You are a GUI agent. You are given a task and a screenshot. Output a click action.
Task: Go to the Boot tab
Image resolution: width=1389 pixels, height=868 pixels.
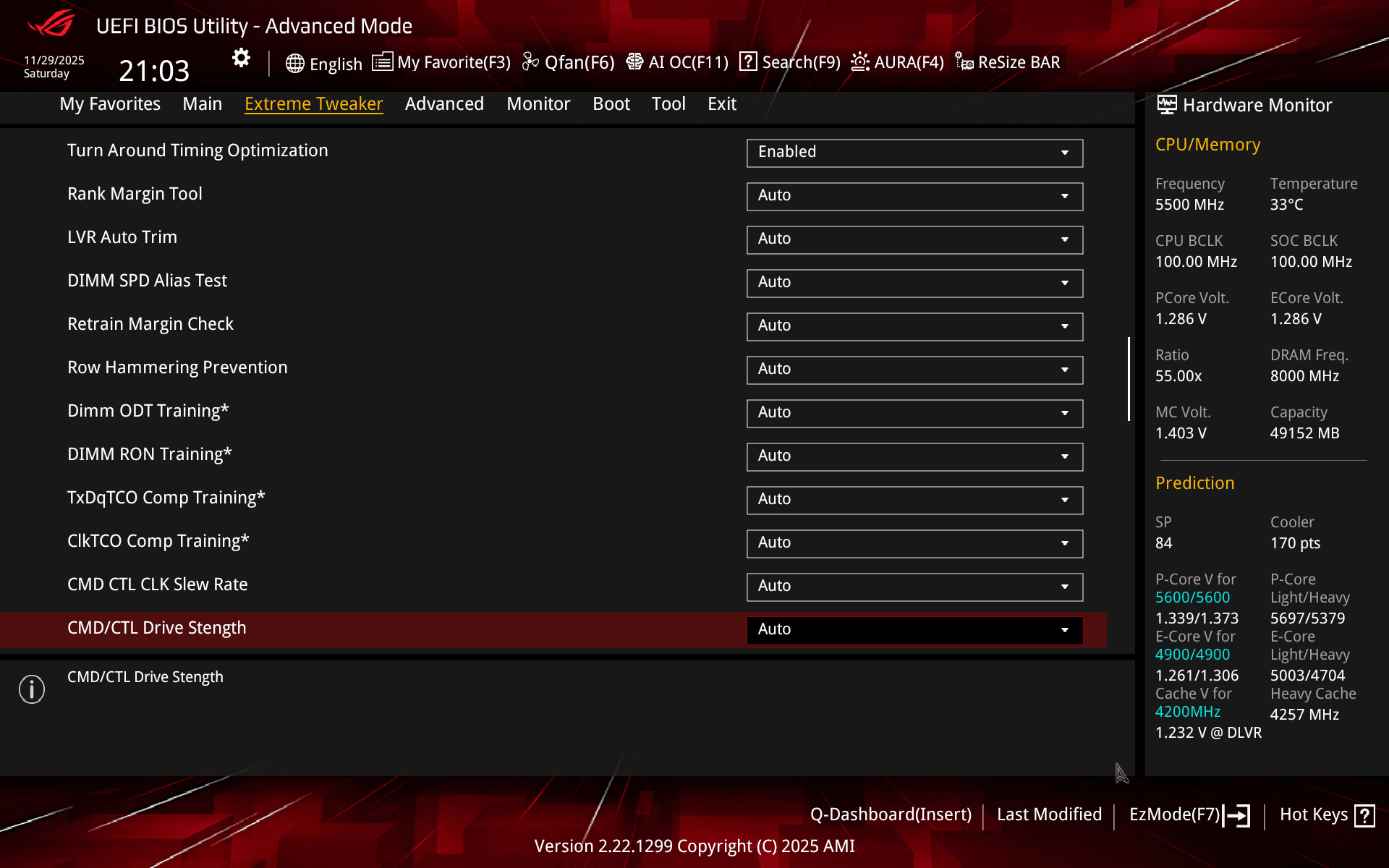point(611,104)
